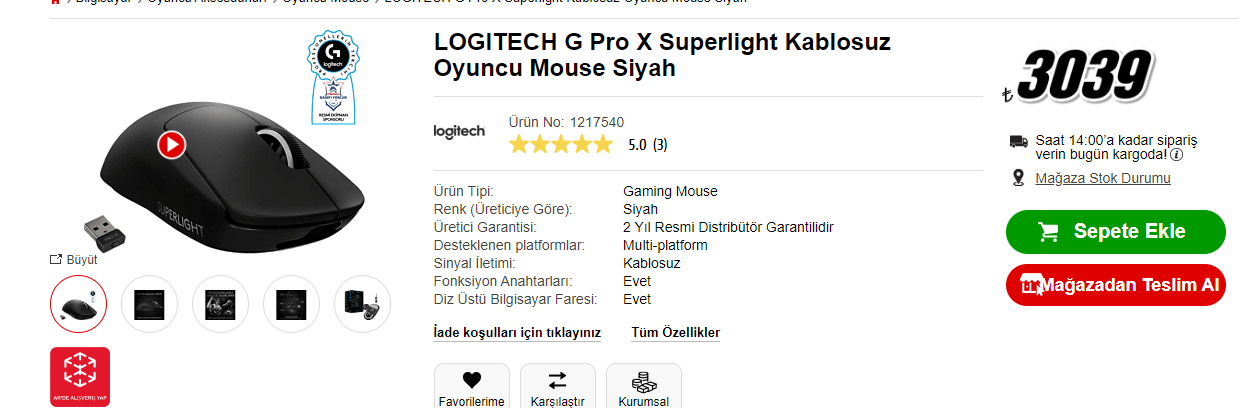Open the AR shopping experience icon
The height and width of the screenshot is (408, 1248).
coord(80,377)
